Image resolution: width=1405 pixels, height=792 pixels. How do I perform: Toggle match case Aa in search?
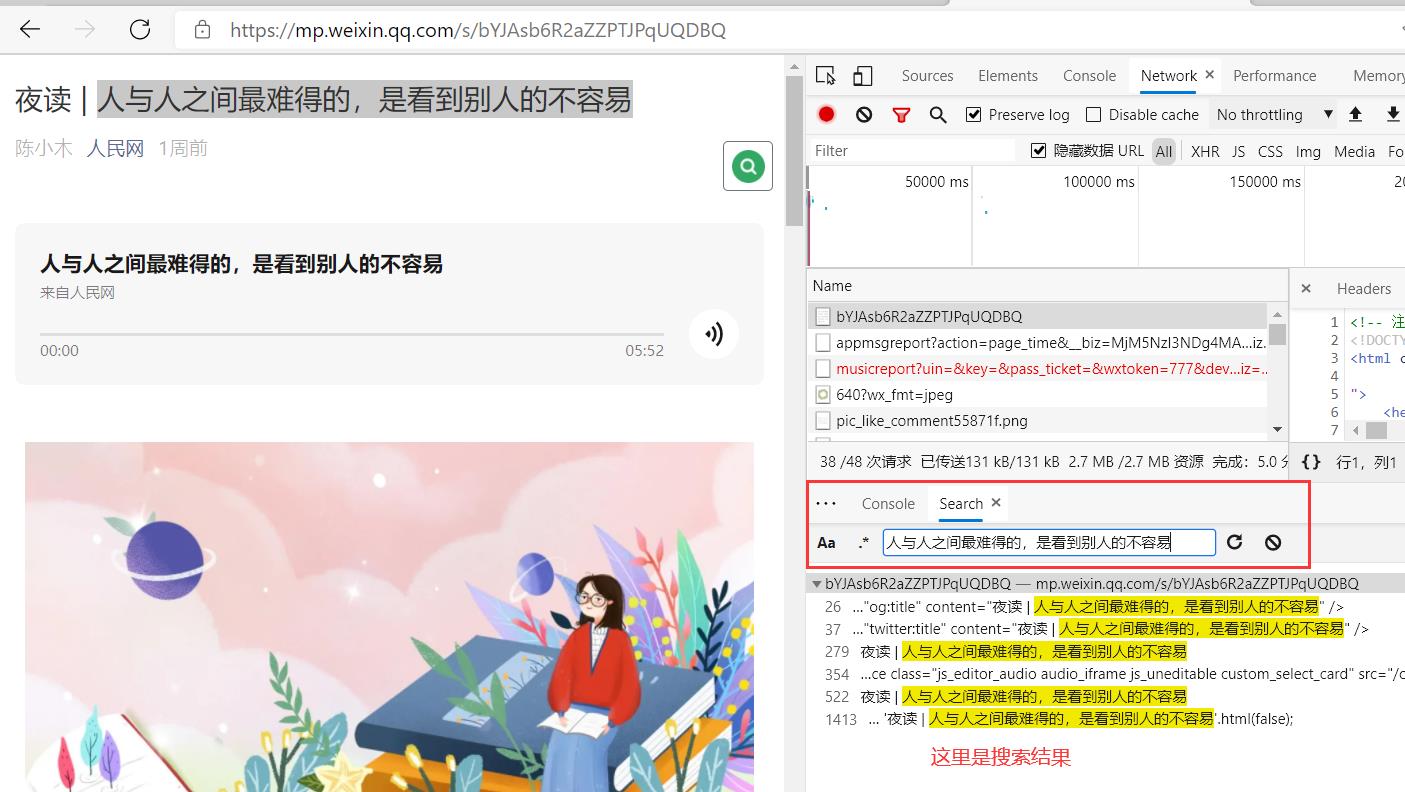pos(826,543)
